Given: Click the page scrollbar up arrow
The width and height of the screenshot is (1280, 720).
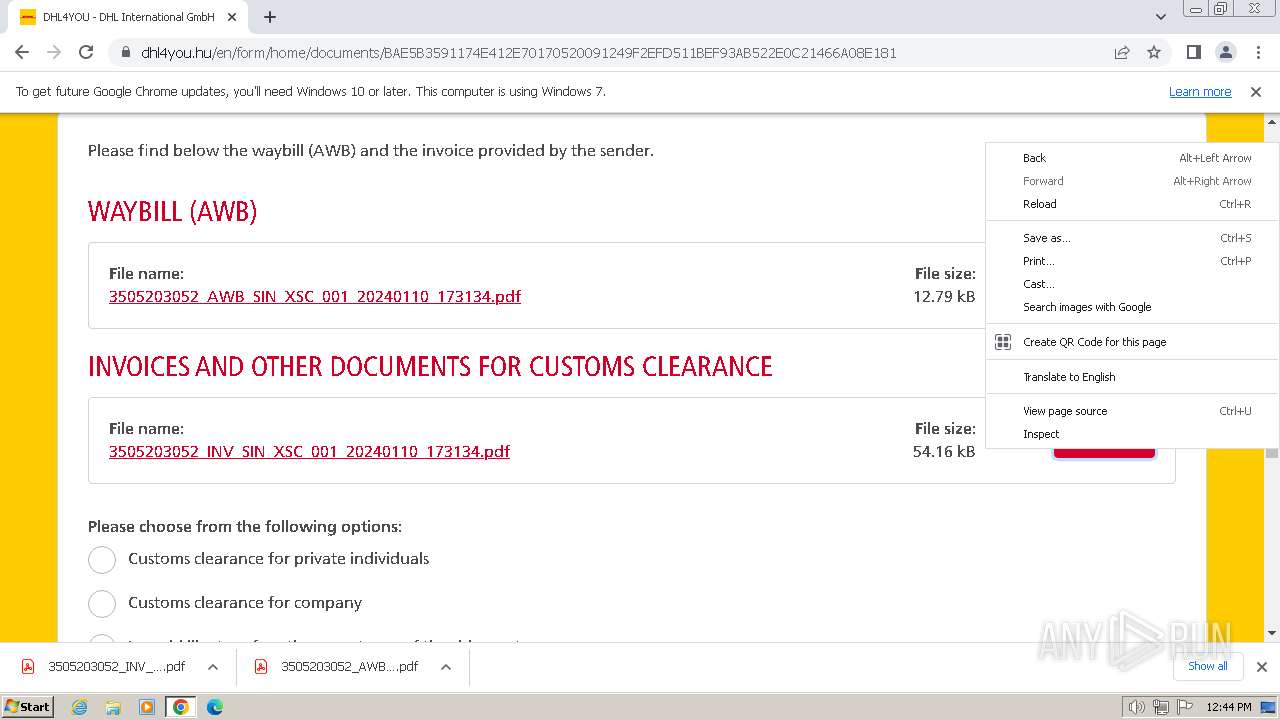Looking at the screenshot, I should pyautogui.click(x=1272, y=122).
